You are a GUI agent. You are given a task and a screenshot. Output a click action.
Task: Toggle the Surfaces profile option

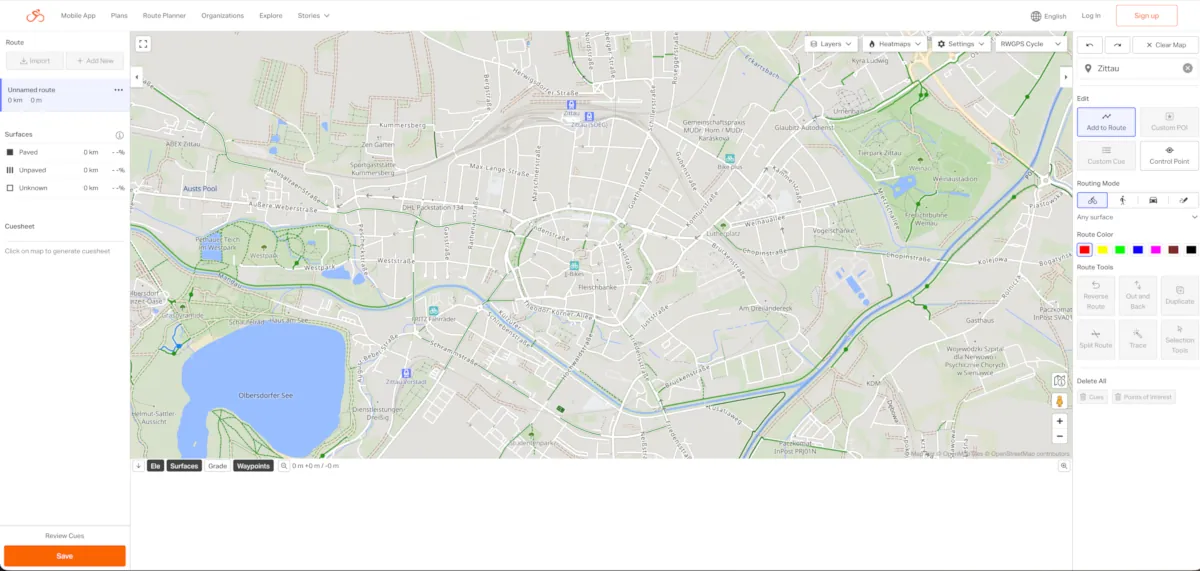(x=184, y=466)
